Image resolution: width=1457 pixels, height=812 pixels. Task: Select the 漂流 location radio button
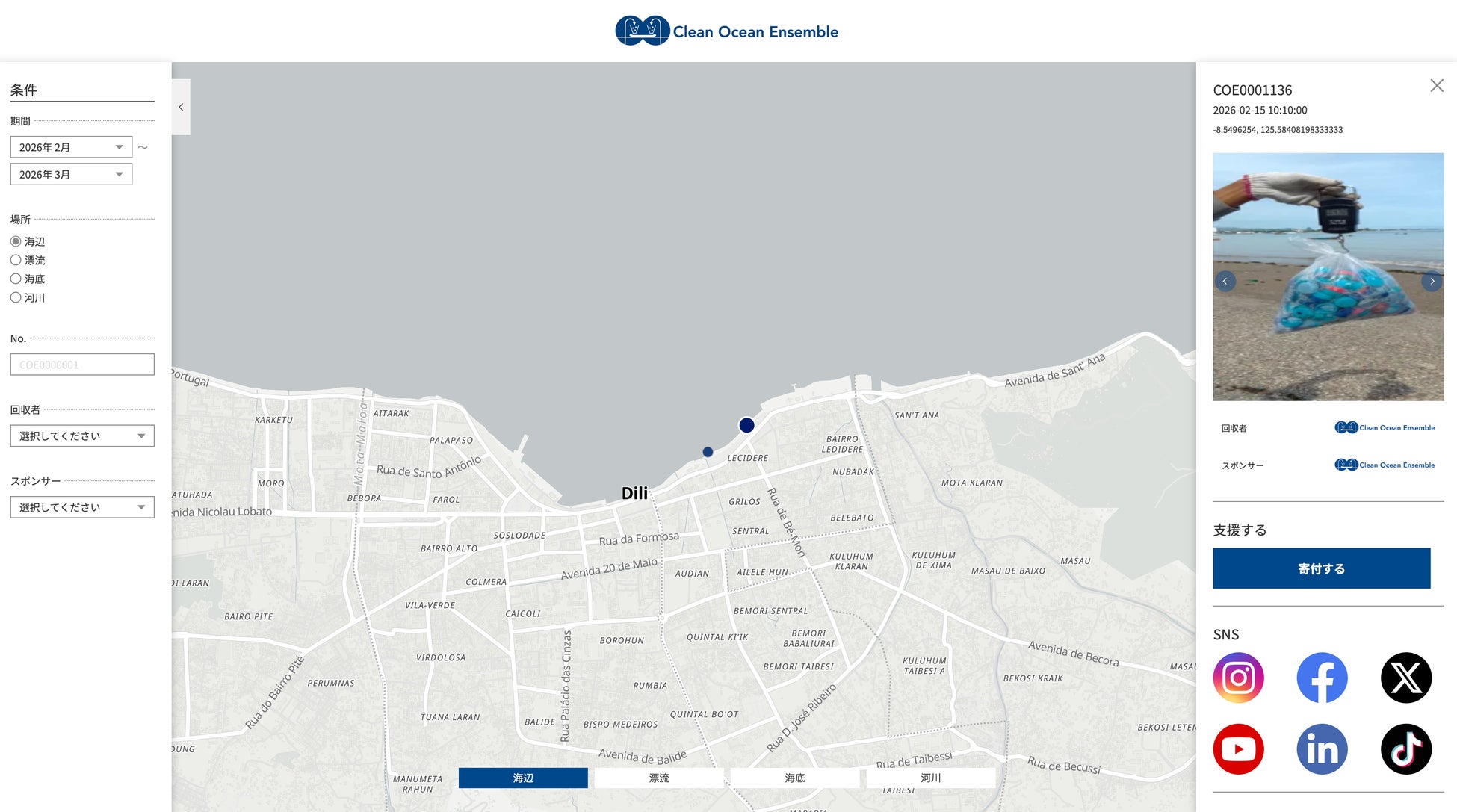pos(16,260)
